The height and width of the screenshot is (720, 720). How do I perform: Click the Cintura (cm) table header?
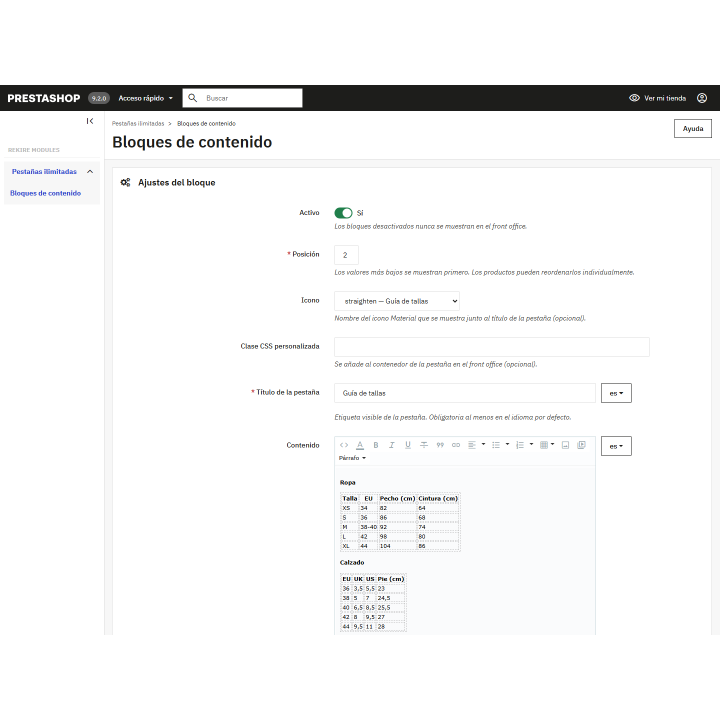point(438,499)
